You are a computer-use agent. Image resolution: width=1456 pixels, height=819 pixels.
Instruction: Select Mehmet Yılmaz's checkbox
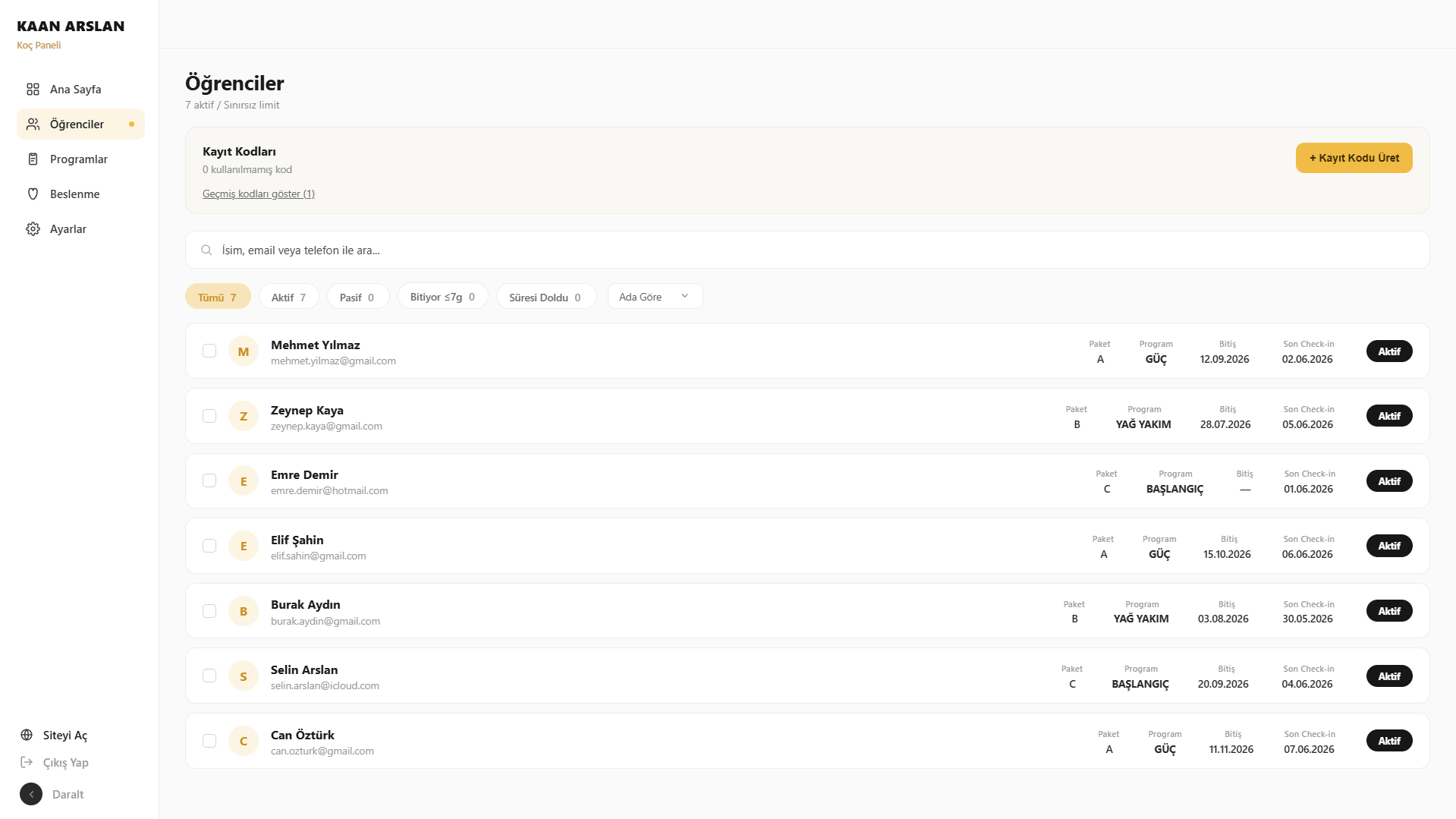[x=209, y=351]
